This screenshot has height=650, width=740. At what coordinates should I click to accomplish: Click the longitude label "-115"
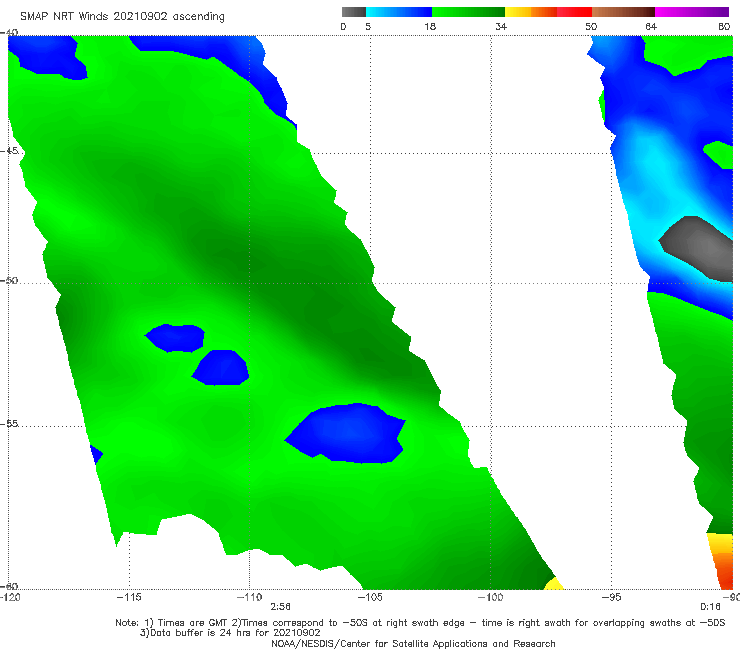point(129,597)
